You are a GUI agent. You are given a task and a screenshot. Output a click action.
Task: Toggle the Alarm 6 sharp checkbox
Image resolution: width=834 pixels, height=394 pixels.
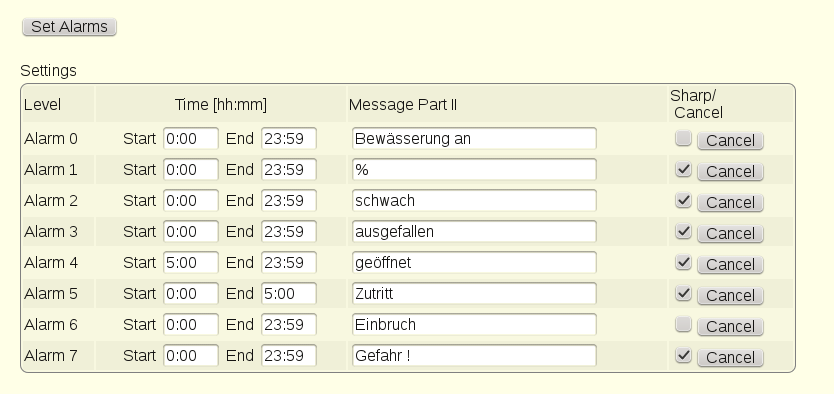pyautogui.click(x=683, y=324)
